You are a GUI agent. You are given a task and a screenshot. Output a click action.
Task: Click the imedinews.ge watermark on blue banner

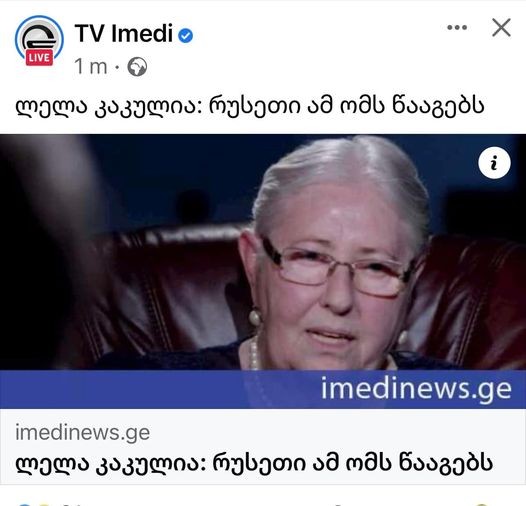[x=416, y=389]
